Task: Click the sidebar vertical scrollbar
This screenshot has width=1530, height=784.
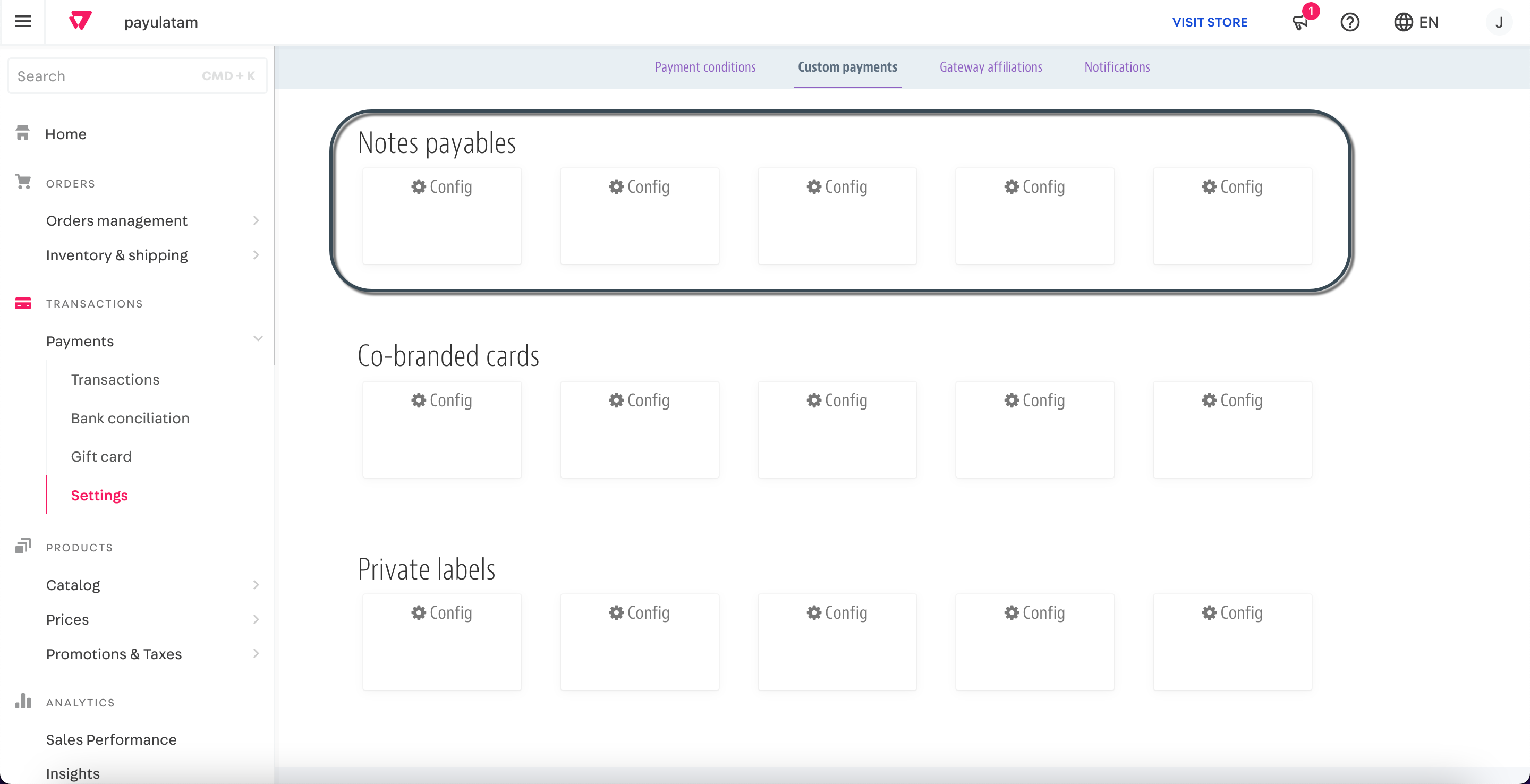Action: tap(274, 205)
